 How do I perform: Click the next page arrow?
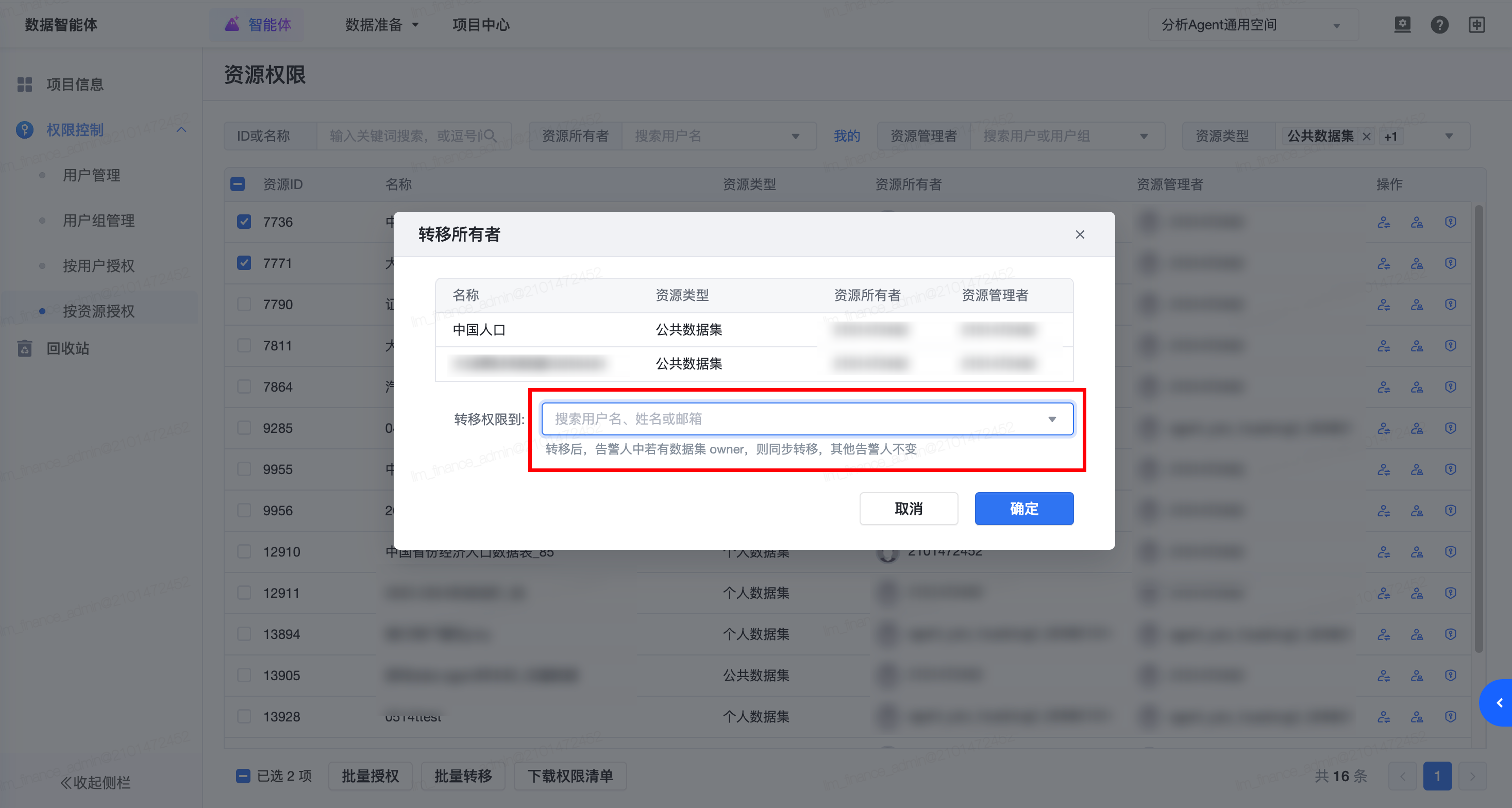1472,777
